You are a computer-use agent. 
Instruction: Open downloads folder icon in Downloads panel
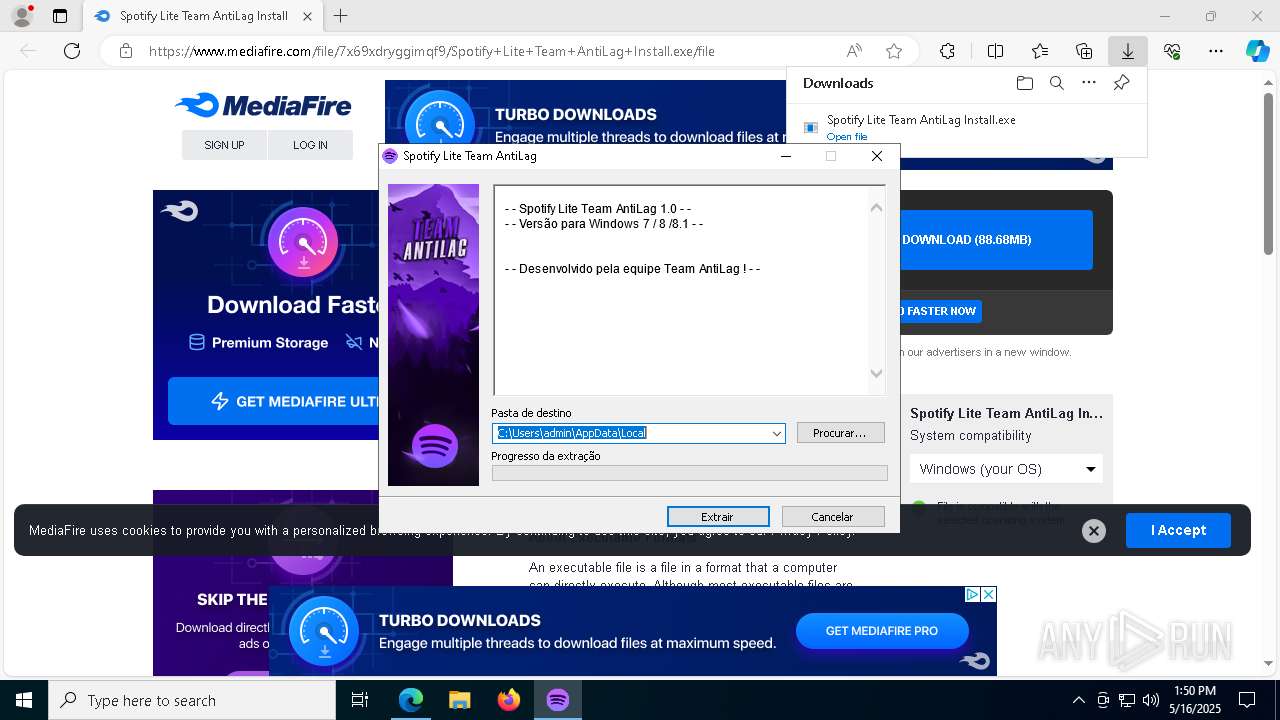(x=1024, y=83)
